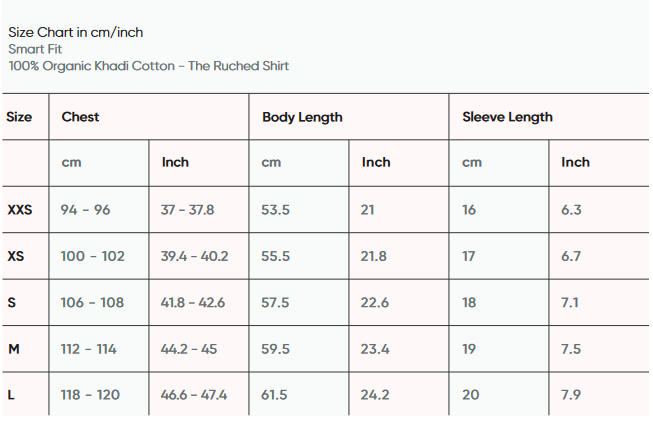Click the "Size Chart in cm/inch" title
The width and height of the screenshot is (653, 427).
76,32
